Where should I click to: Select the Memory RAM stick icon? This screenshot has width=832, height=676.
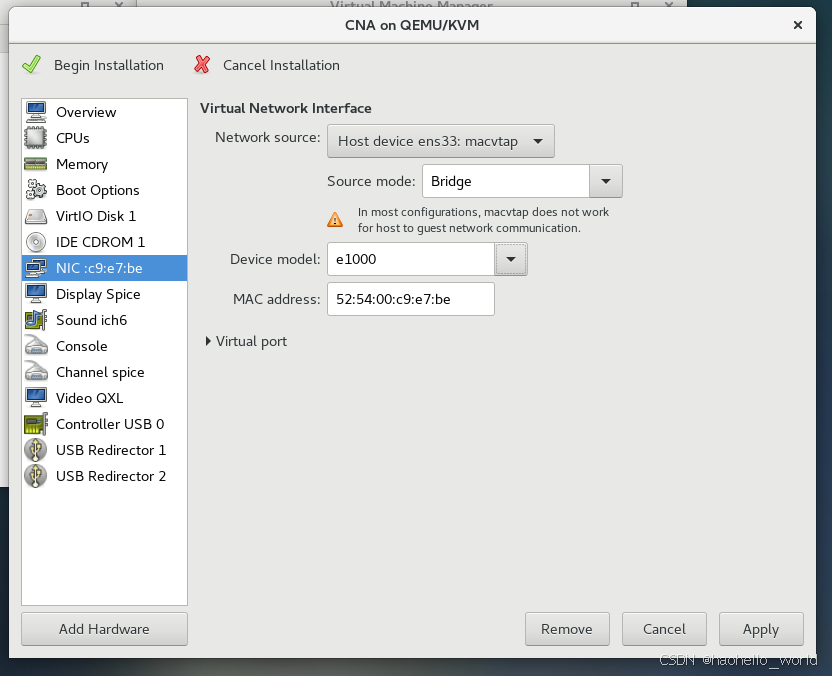(36, 164)
